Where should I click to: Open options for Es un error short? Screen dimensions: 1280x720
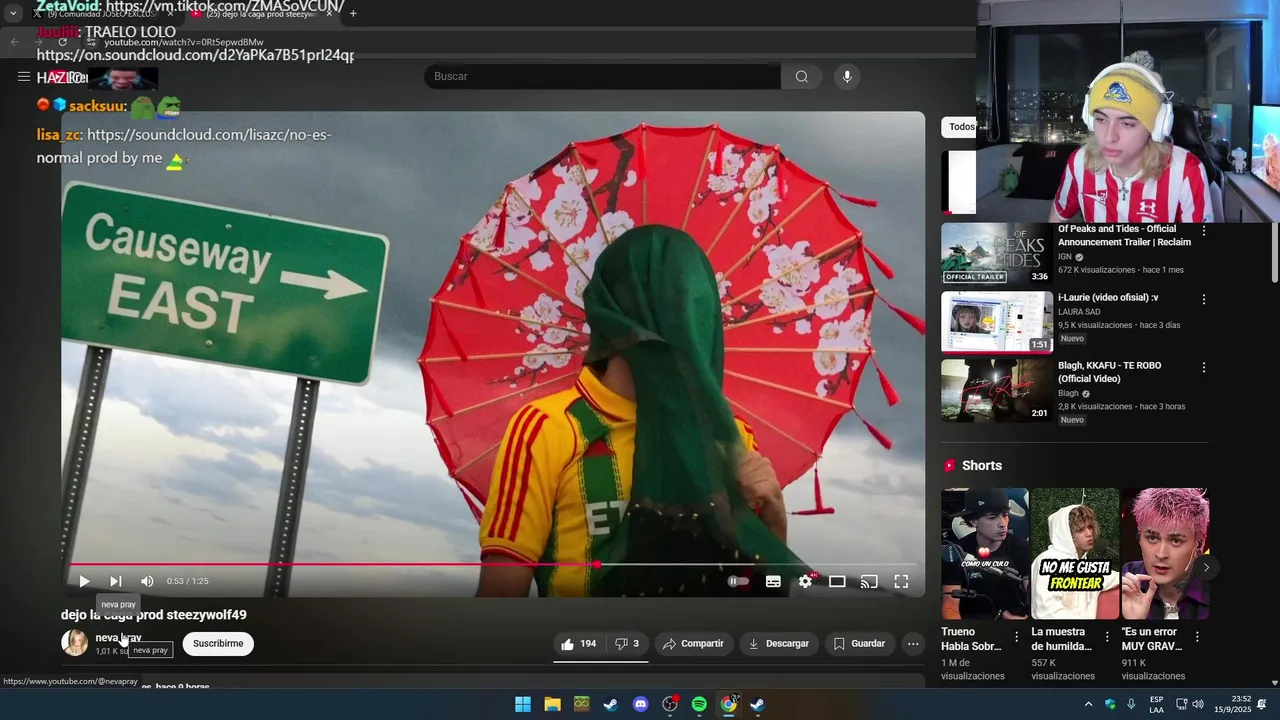1196,637
